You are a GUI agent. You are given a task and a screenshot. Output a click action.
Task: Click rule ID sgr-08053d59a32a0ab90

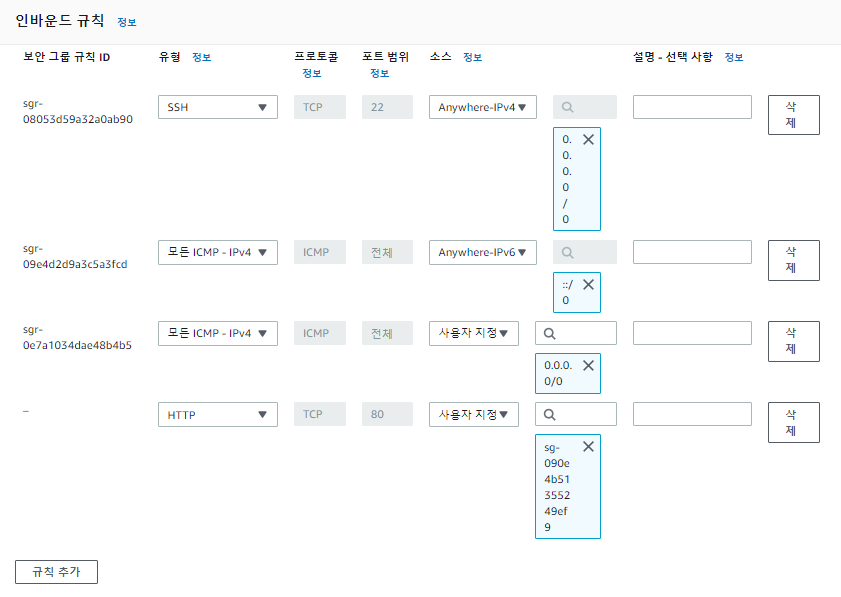[x=78, y=112]
